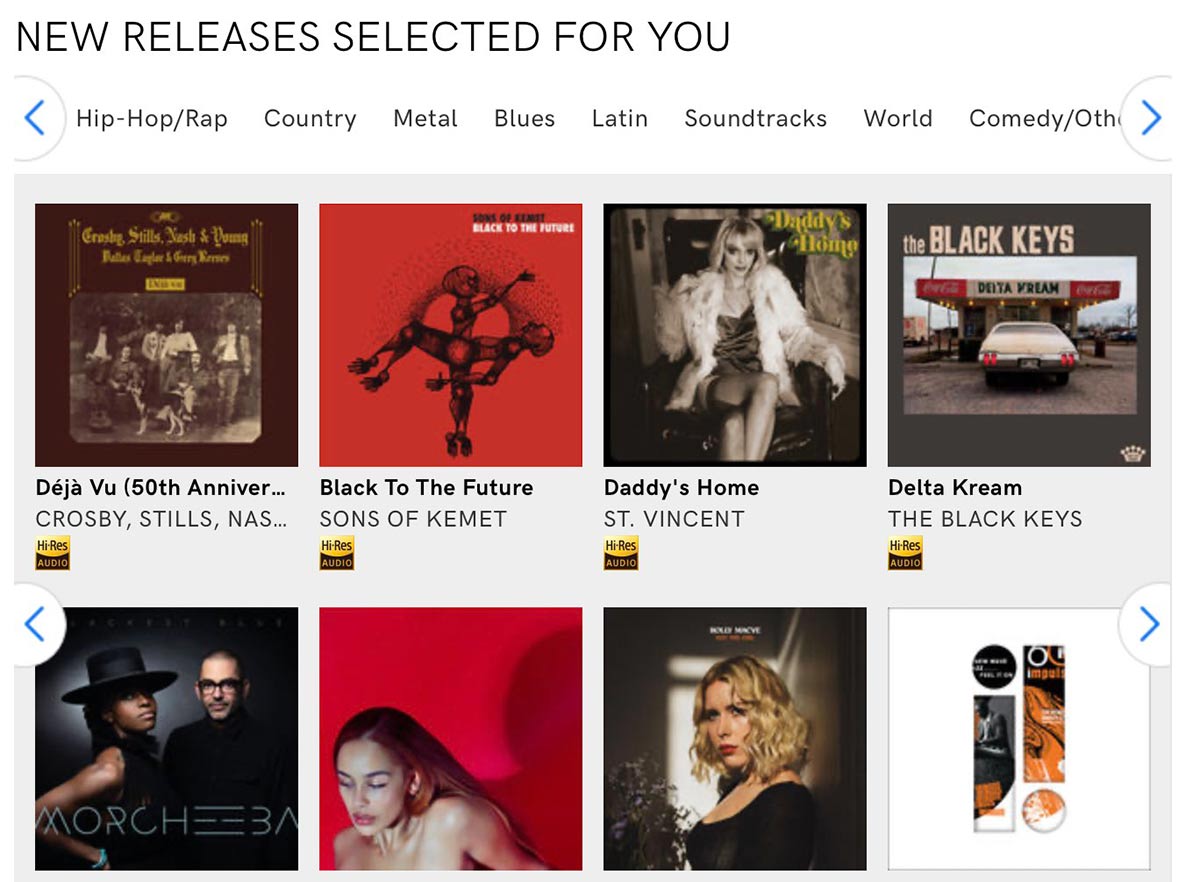This screenshot has width=1200, height=882.
Task: Select the Hip-Hop/Rap genre tab
Action: [152, 118]
